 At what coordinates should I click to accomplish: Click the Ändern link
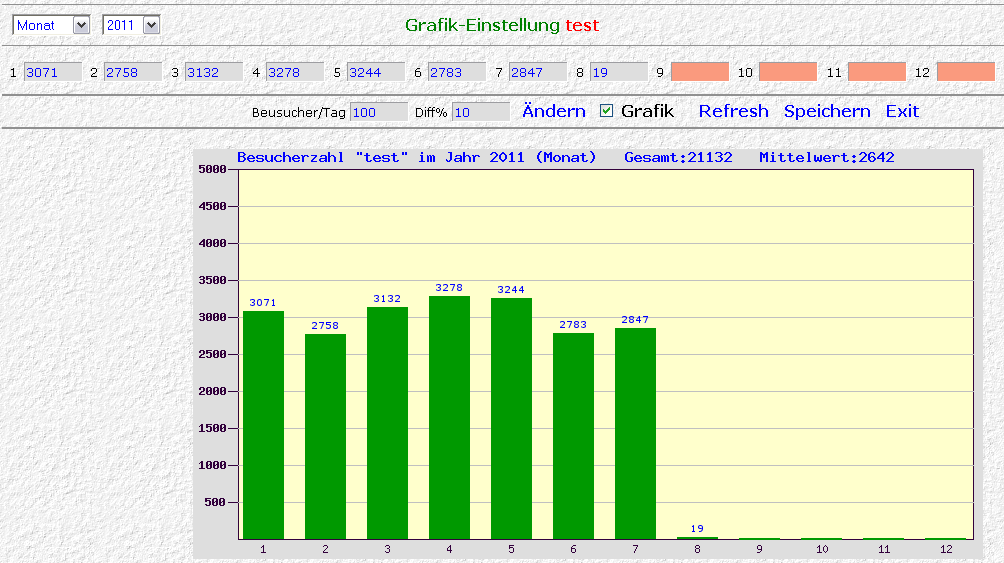(554, 111)
